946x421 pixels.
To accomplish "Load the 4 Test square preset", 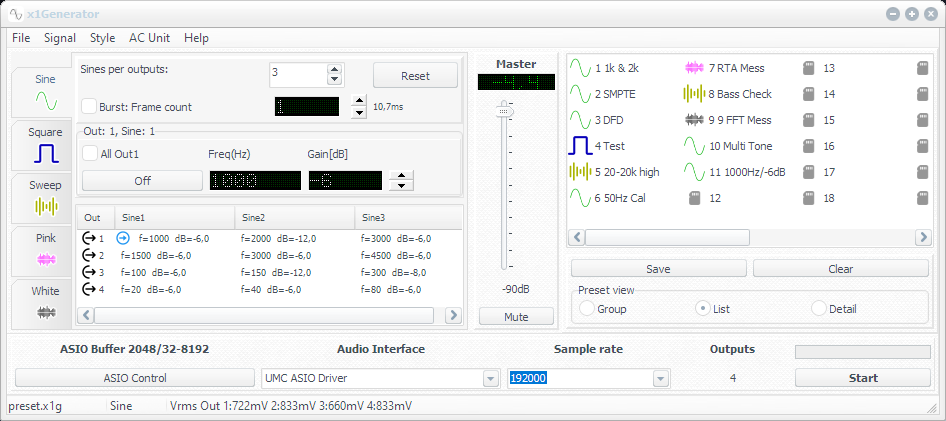I will [x=581, y=146].
